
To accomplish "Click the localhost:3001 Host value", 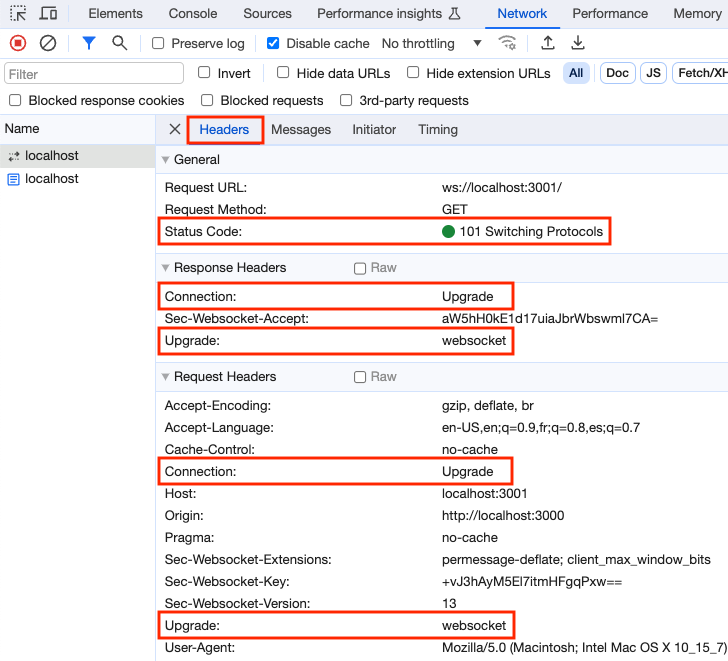I will [x=484, y=493].
